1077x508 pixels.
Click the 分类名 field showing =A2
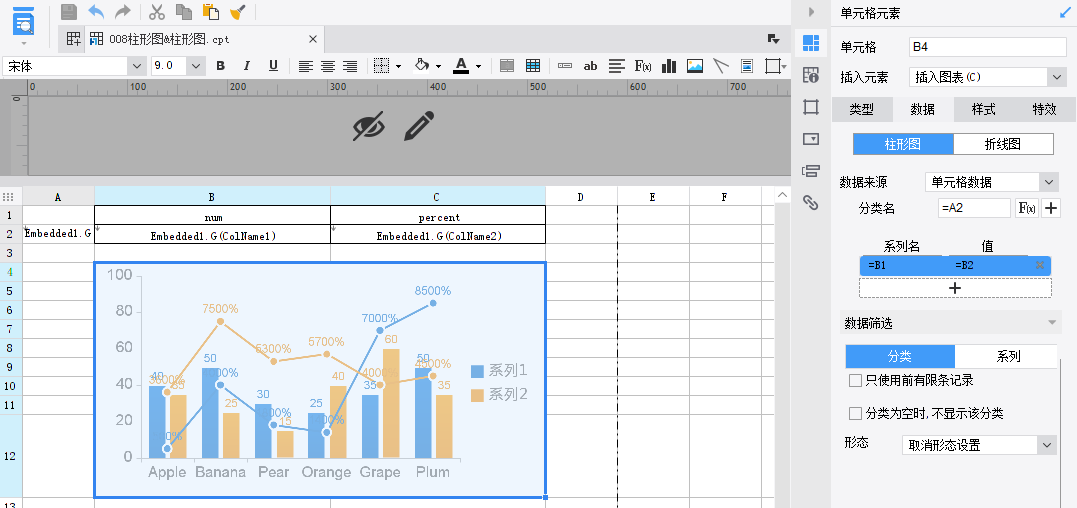coord(974,208)
